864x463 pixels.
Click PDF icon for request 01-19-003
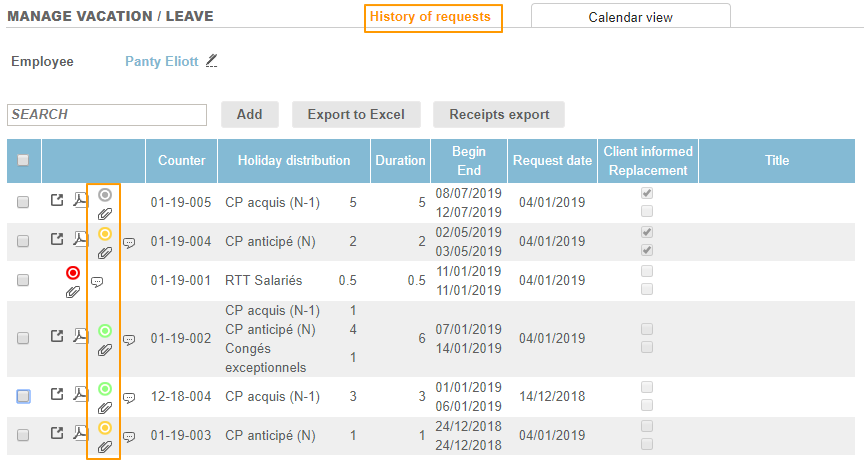click(x=81, y=435)
